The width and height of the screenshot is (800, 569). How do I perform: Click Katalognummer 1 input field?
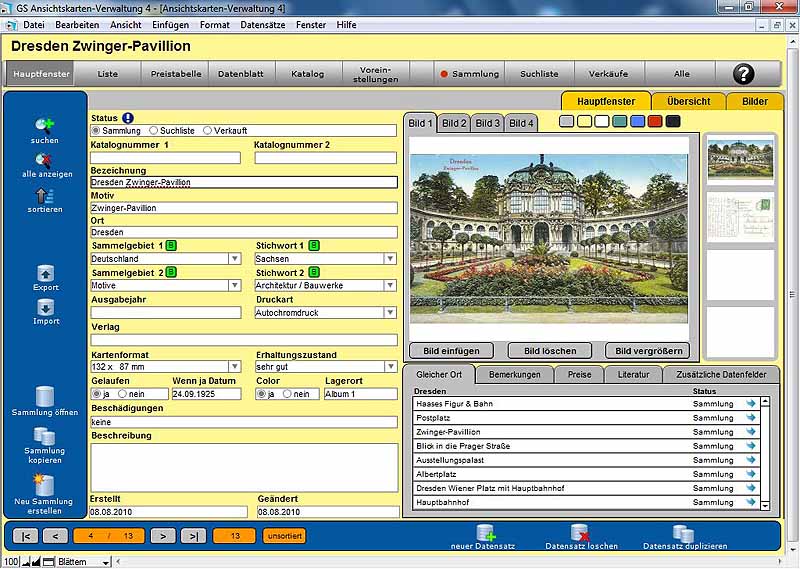[165, 158]
